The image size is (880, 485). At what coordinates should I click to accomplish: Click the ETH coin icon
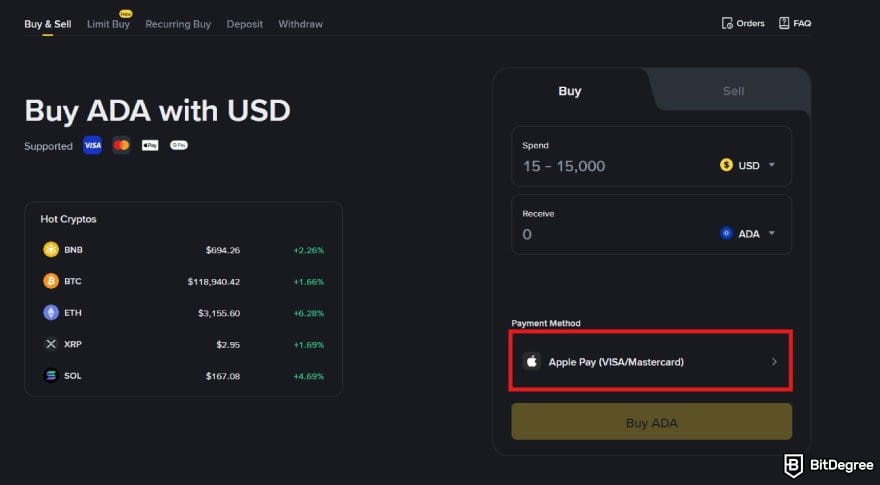tap(51, 313)
